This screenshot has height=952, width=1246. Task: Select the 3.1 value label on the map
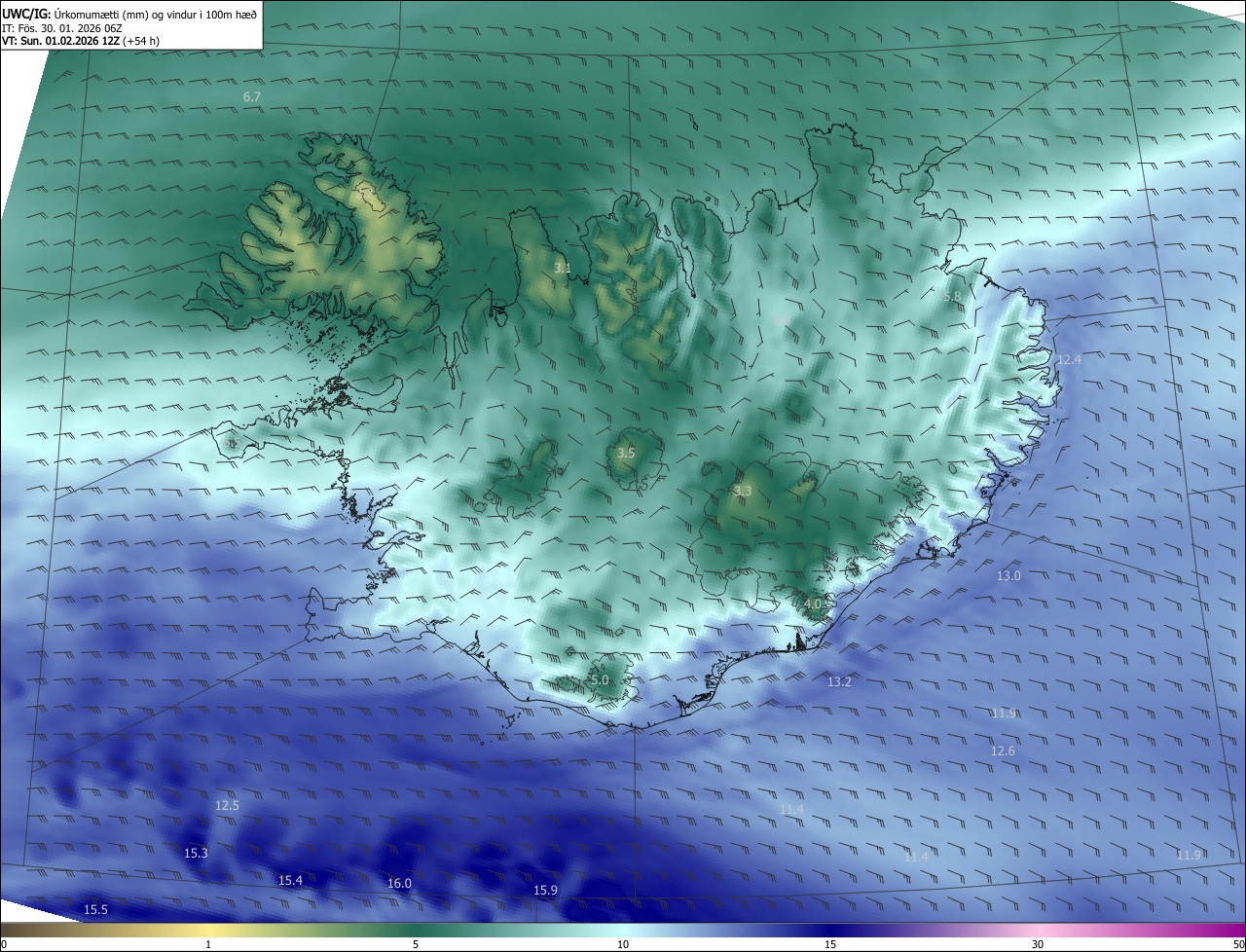(x=563, y=268)
